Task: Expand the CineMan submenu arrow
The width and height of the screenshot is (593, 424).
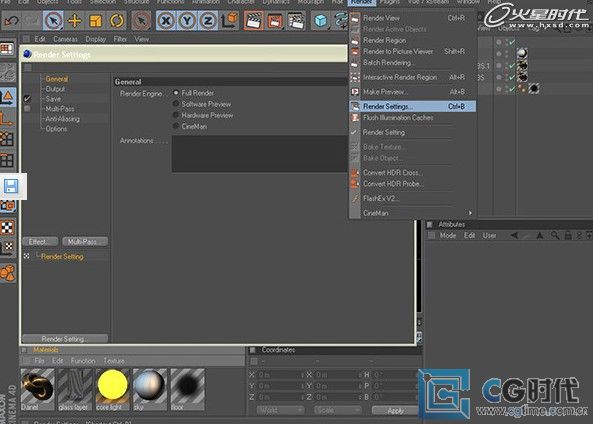Action: [x=470, y=213]
